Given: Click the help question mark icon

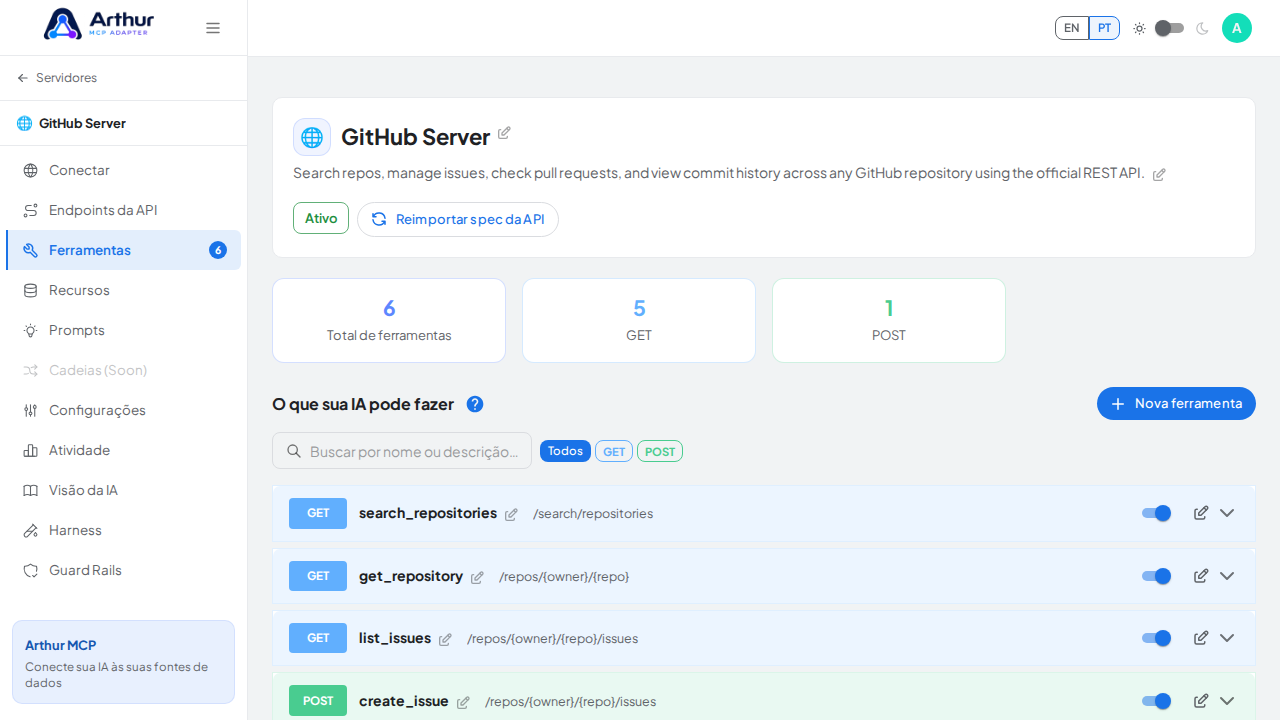Looking at the screenshot, I should 475,404.
